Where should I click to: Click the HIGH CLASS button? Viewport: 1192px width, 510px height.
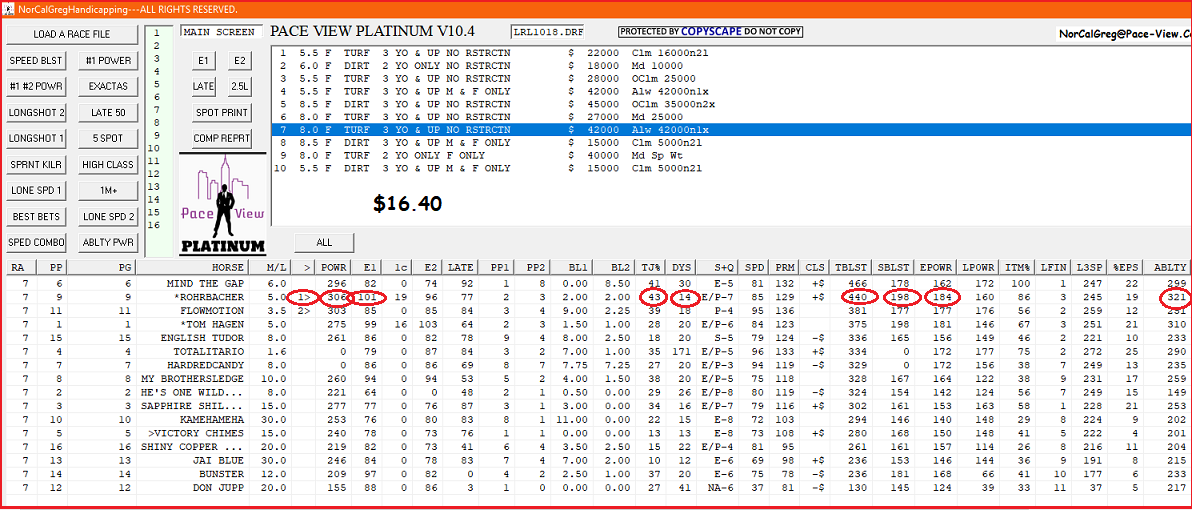108,164
